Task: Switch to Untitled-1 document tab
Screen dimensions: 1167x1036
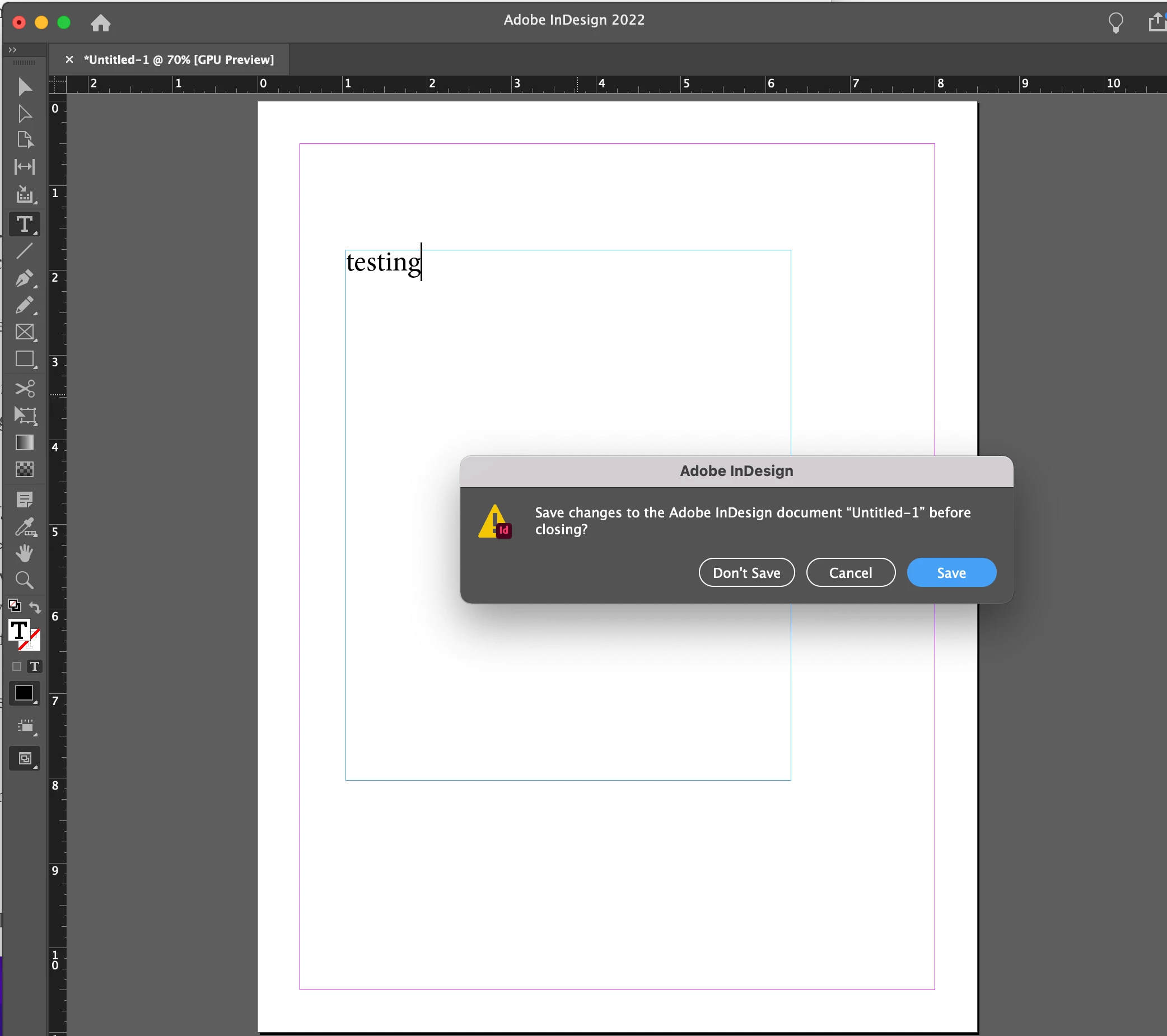Action: point(178,59)
